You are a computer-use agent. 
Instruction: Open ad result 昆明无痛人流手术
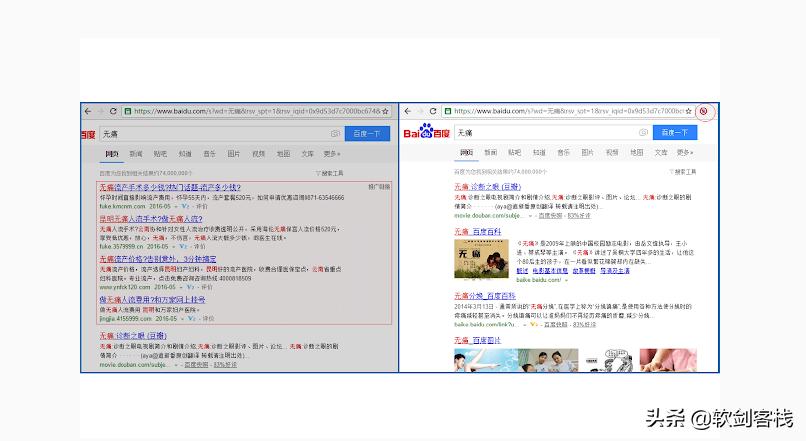click(x=151, y=219)
